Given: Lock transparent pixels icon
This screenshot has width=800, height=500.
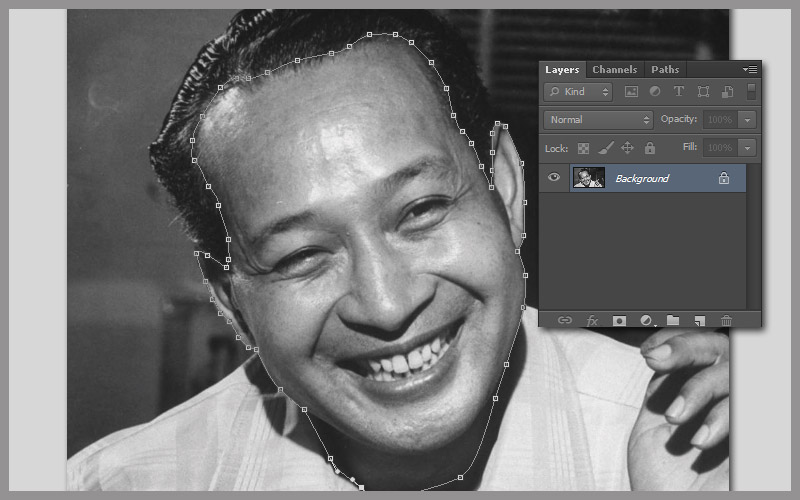Looking at the screenshot, I should pos(583,148).
